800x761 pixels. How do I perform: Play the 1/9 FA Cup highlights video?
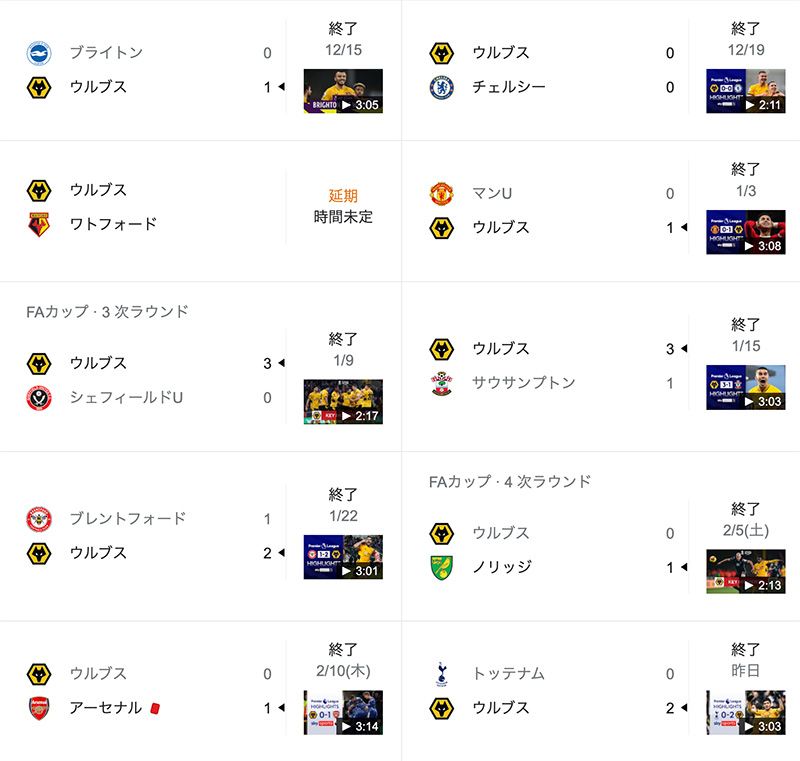click(343, 402)
